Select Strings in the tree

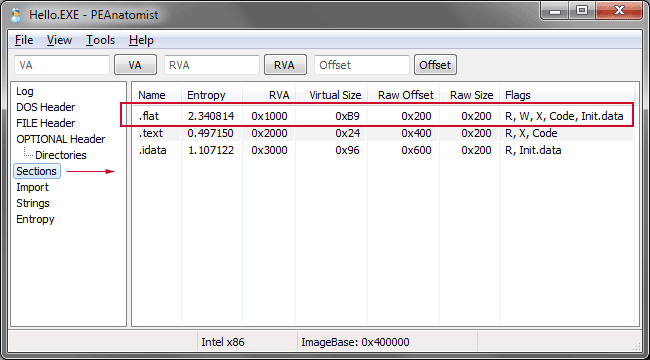(x=33, y=203)
